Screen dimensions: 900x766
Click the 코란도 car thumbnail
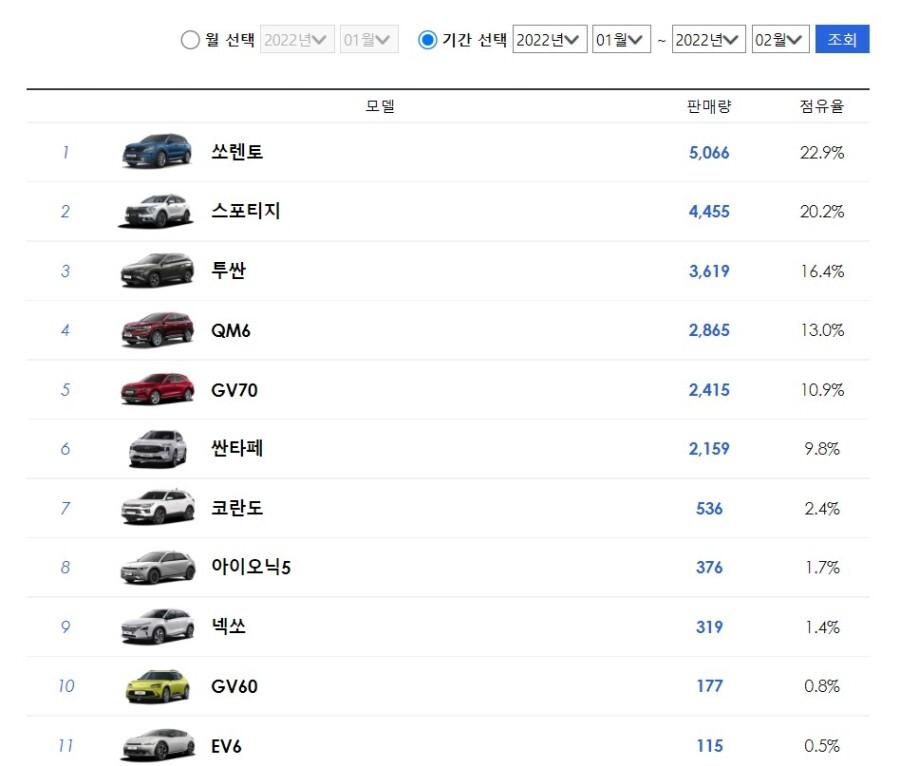(x=157, y=507)
